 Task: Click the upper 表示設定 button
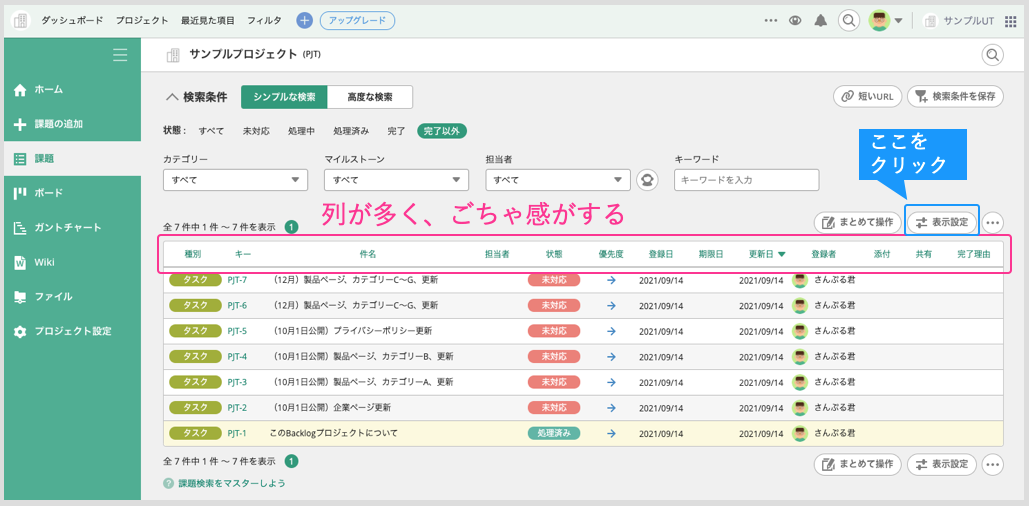941,222
